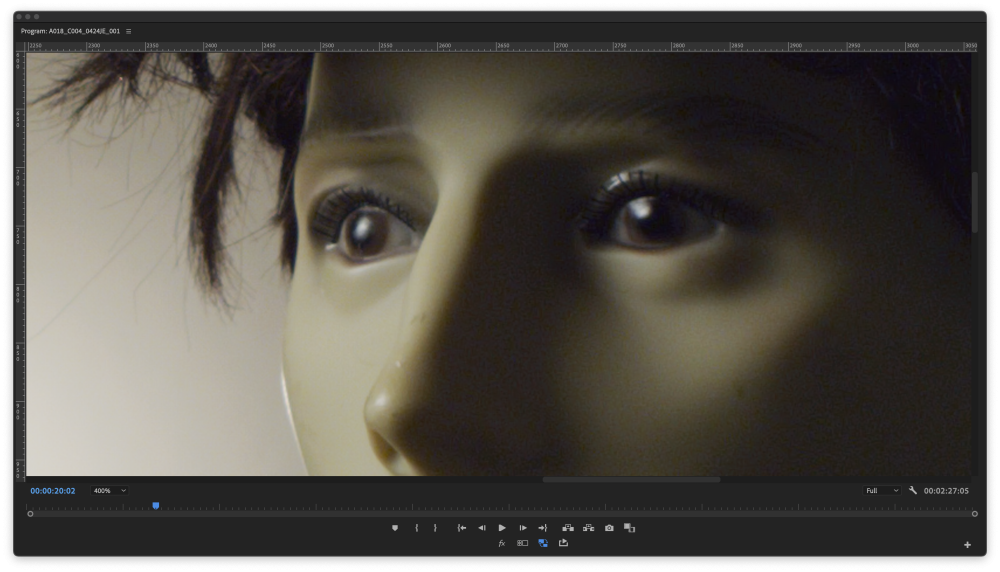
Task: Toggle the blue highlighted transport button
Action: tap(543, 544)
